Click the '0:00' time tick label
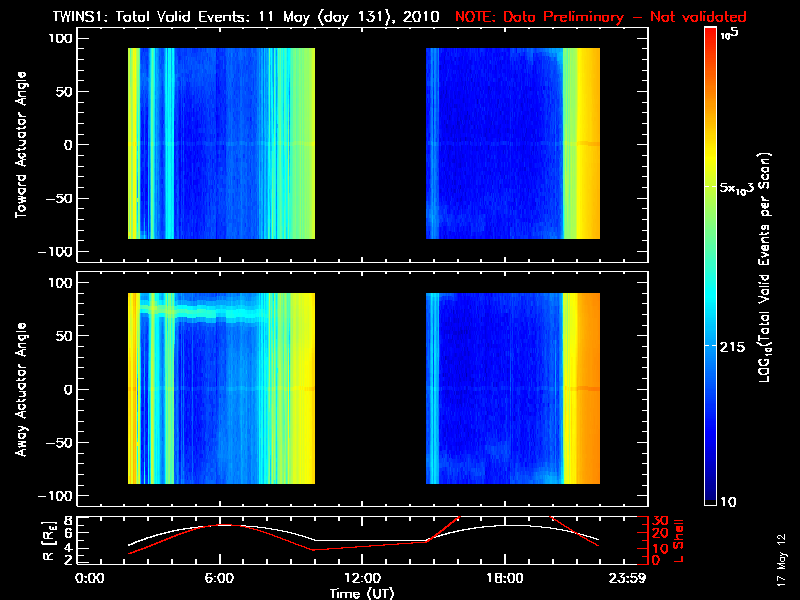The width and height of the screenshot is (800, 600). pyautogui.click(x=89, y=578)
